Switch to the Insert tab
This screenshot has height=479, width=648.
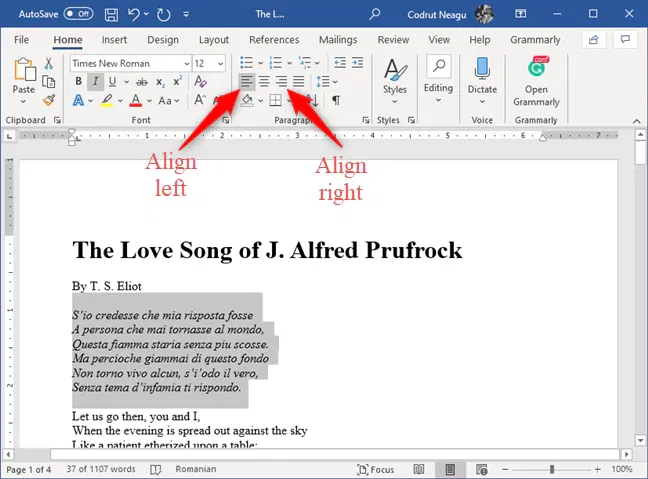114,40
